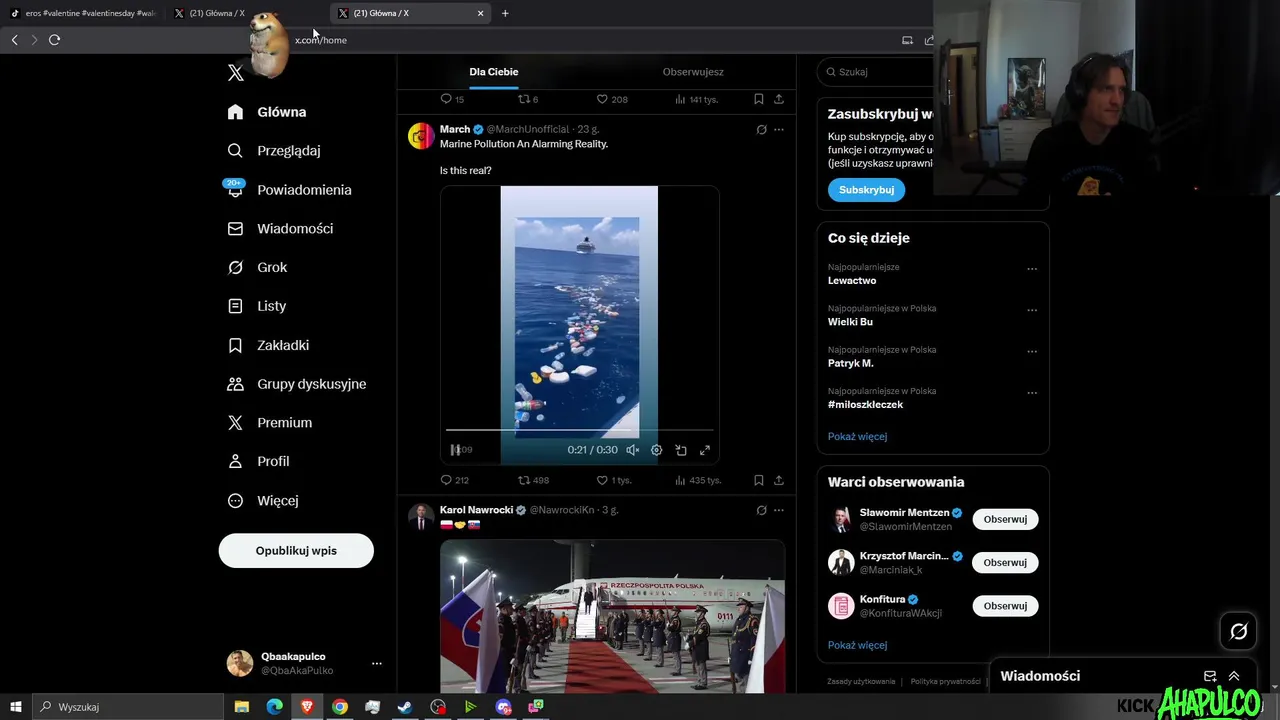
Task: Open Zakładki bookmarks
Action: 268,345
